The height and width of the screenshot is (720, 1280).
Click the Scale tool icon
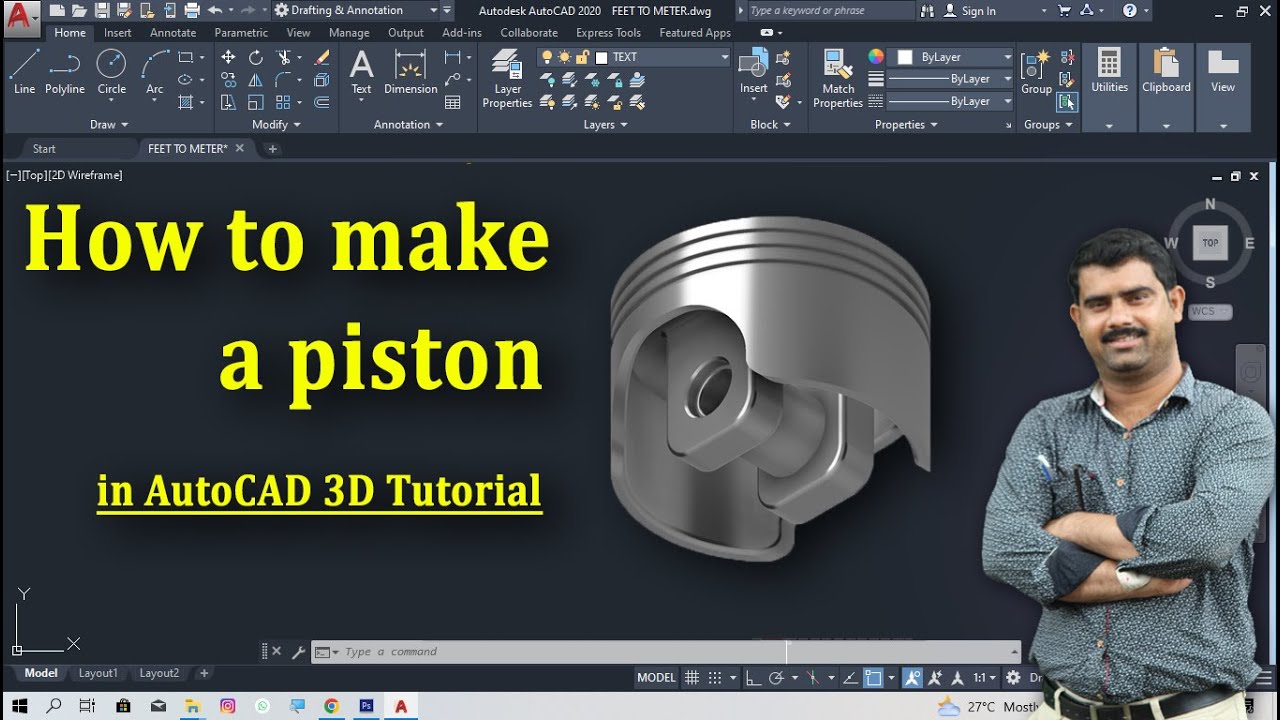coord(256,102)
